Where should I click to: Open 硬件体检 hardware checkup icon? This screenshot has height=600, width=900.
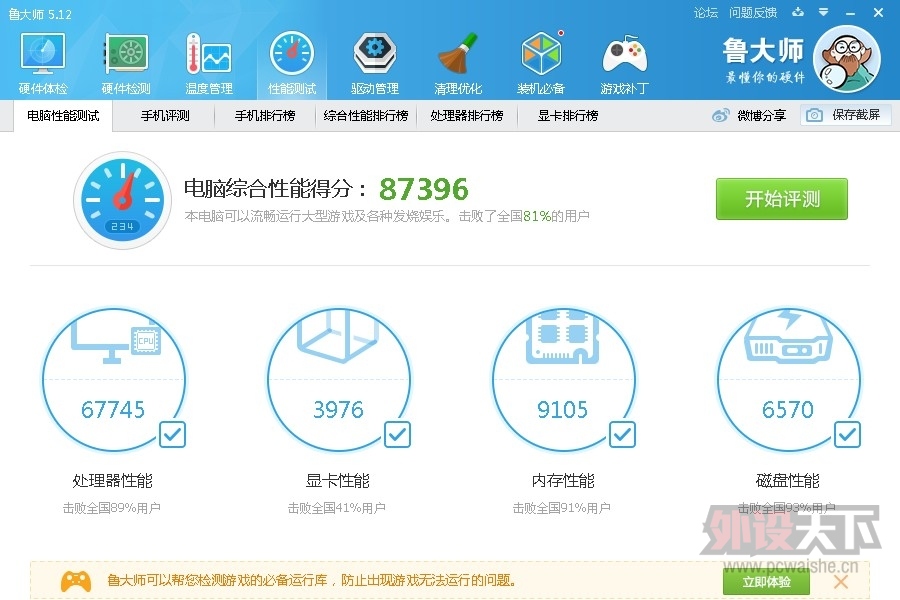[42, 63]
